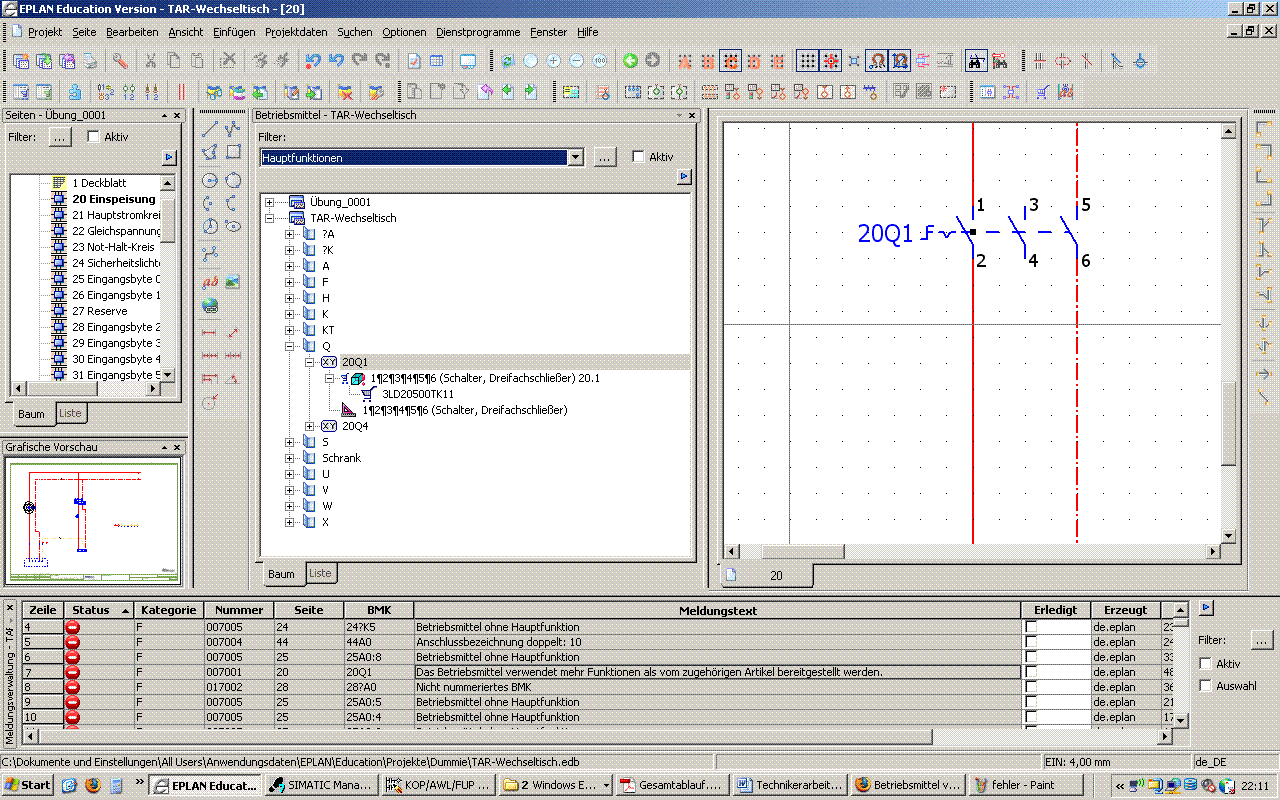Select the polyline drawing tool
The height and width of the screenshot is (800, 1280).
[x=233, y=129]
